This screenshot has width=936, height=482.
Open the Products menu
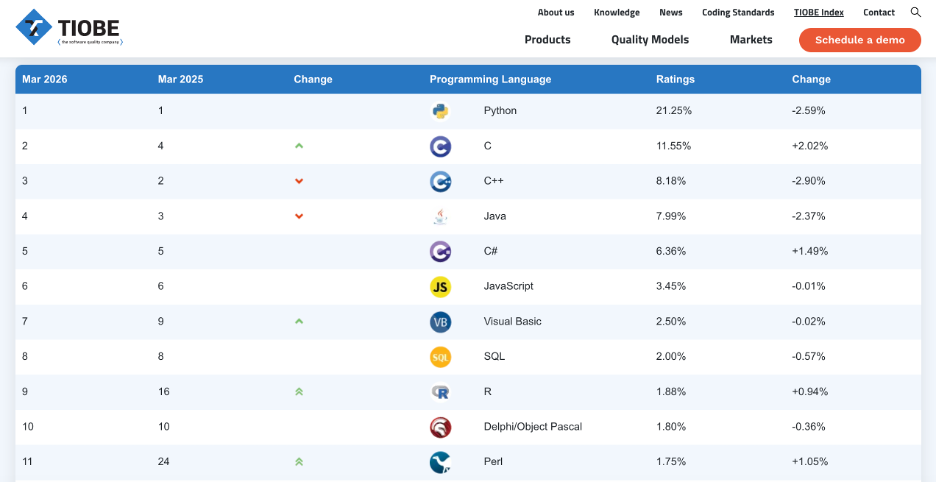click(547, 39)
